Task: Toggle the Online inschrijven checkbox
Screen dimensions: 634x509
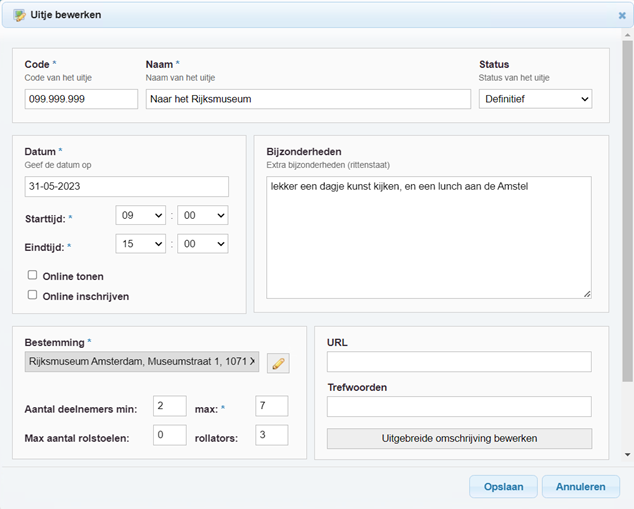Action: (x=33, y=295)
